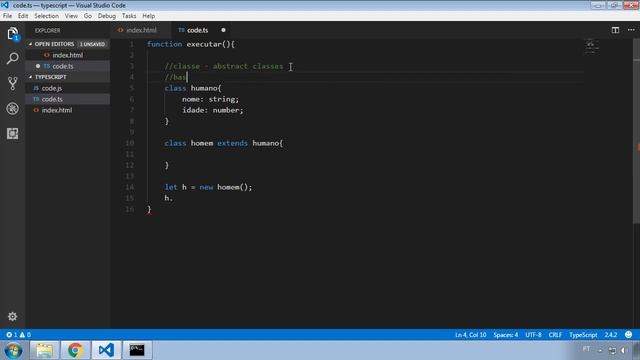Click the feedback smiley in status bar
640x360 pixels.
click(629, 335)
